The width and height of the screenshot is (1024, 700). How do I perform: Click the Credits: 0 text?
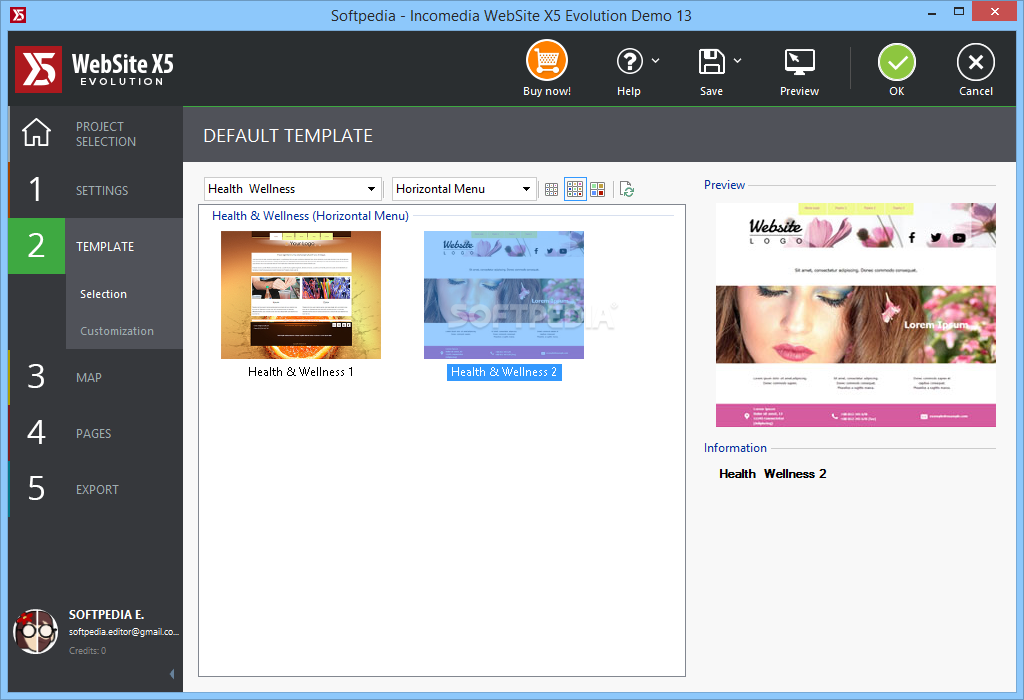tap(88, 650)
